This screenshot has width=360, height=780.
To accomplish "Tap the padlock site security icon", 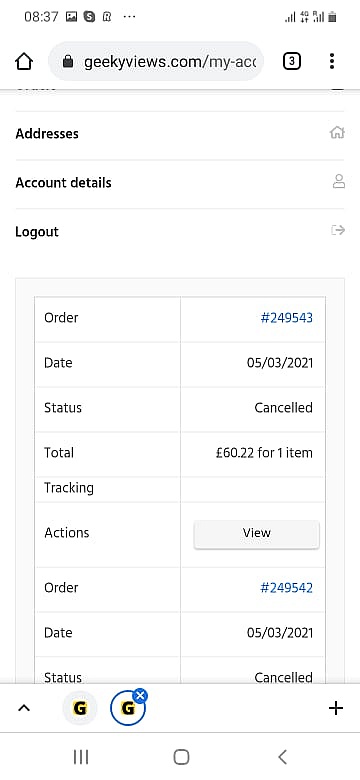I will point(68,62).
